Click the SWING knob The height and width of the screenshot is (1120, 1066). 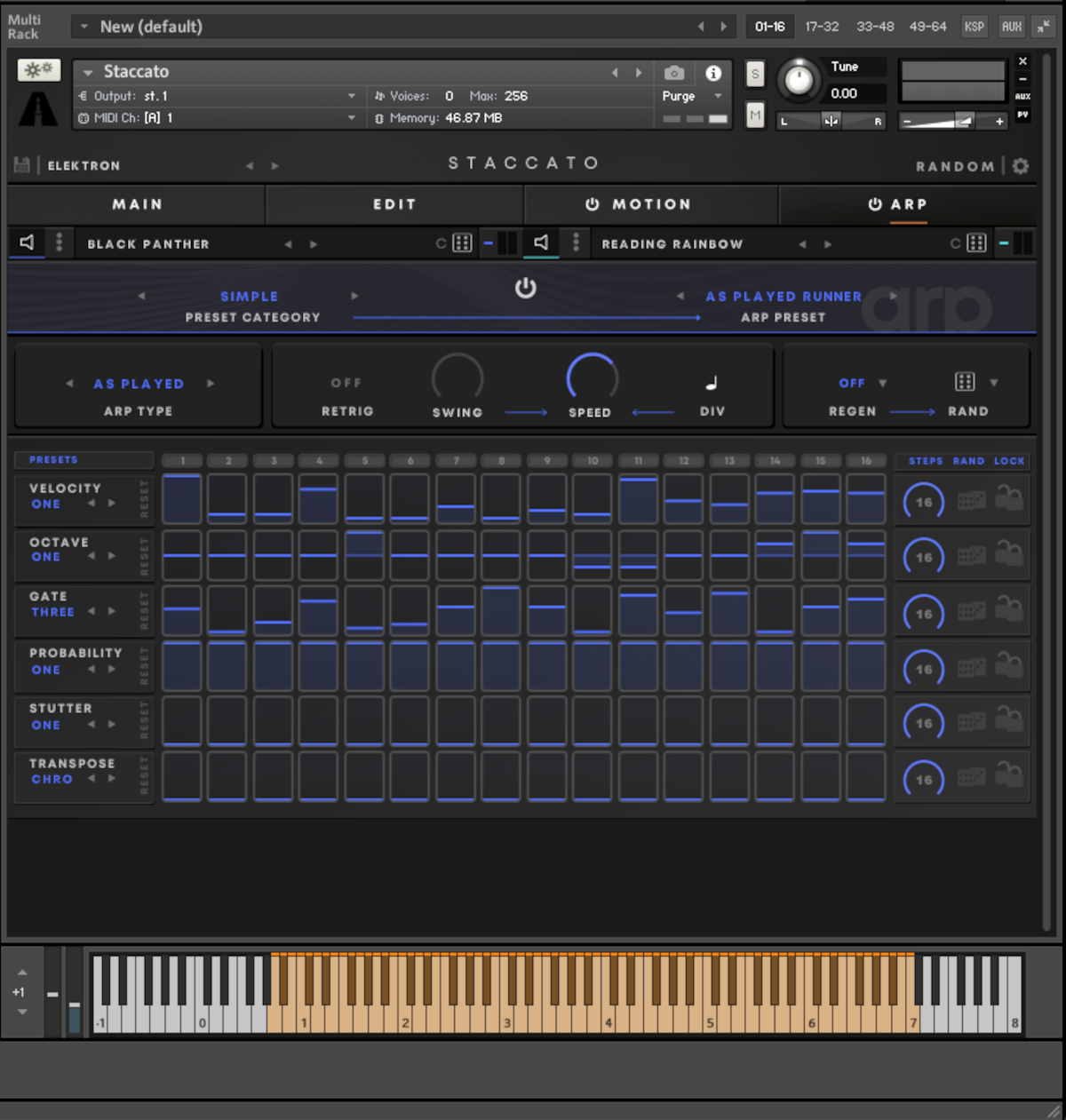tap(457, 378)
